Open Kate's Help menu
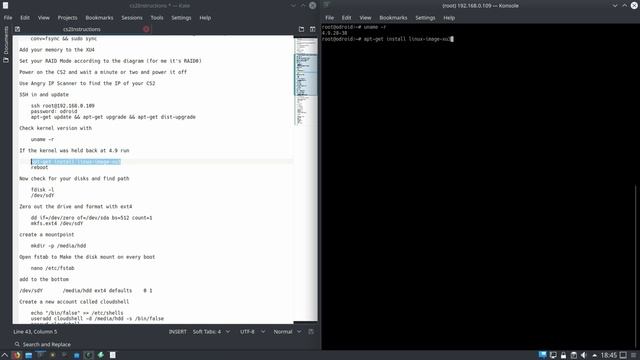The height and width of the screenshot is (360, 640). 205,18
